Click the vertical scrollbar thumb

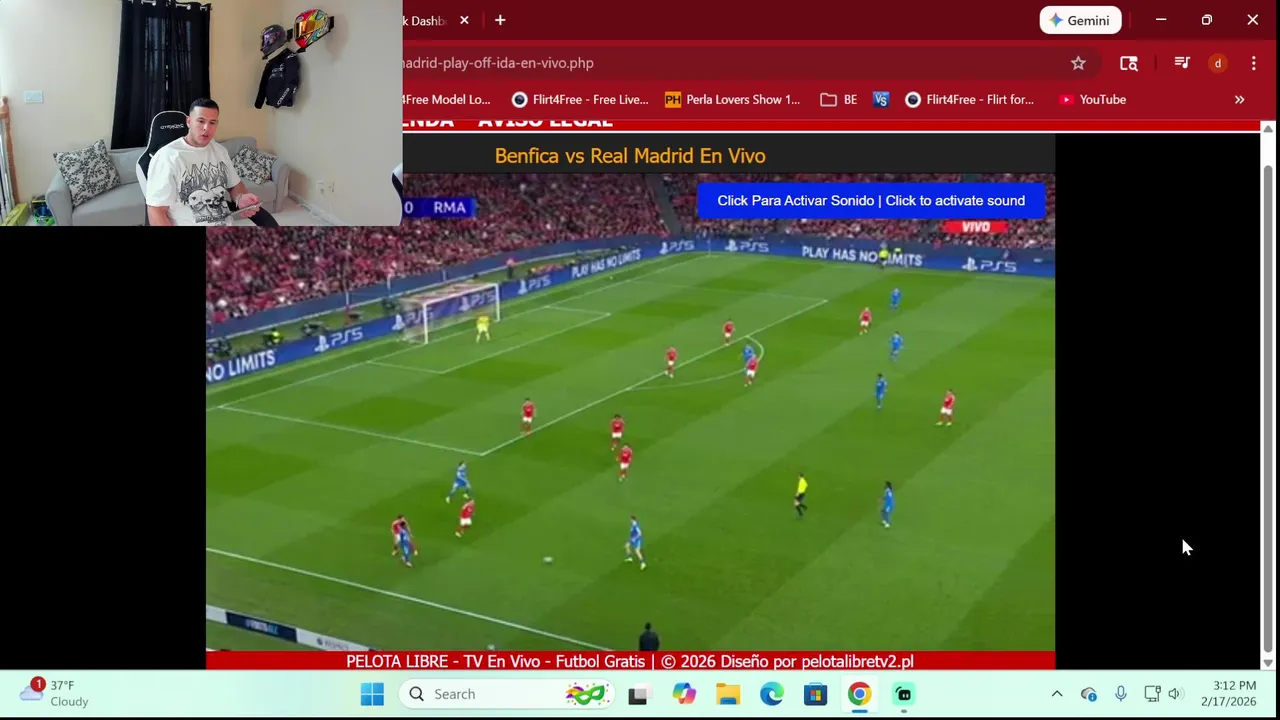(x=1268, y=408)
